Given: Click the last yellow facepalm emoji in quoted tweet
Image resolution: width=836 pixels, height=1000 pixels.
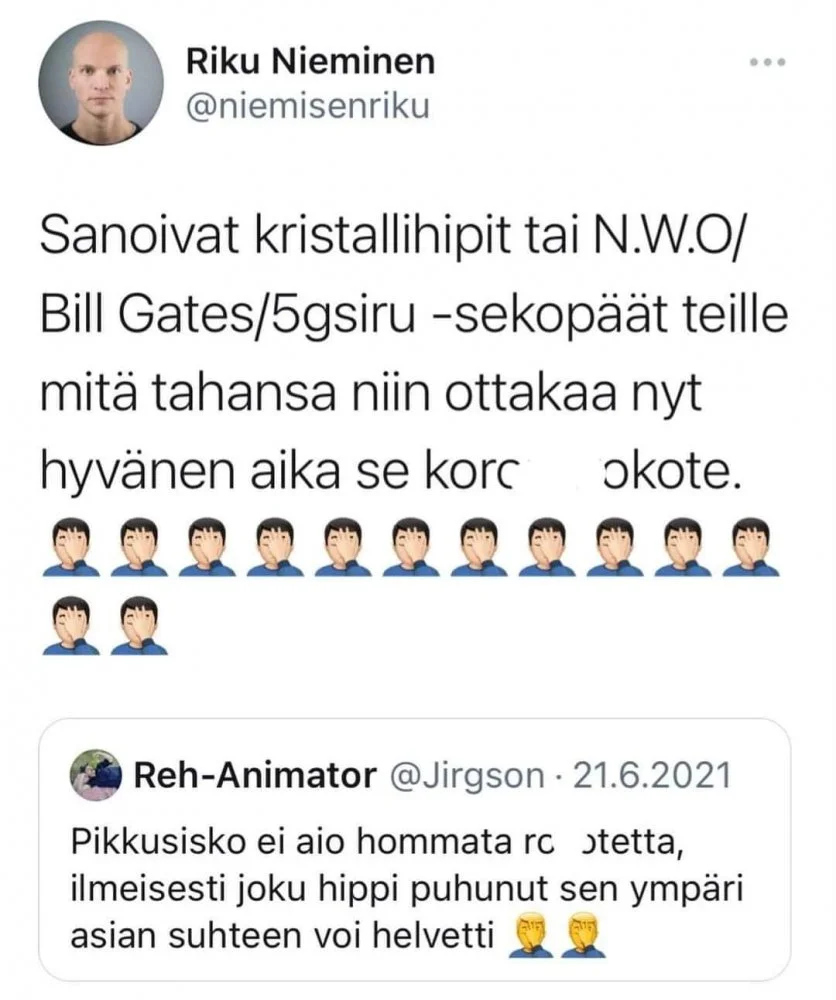Looking at the screenshot, I should pos(583,936).
